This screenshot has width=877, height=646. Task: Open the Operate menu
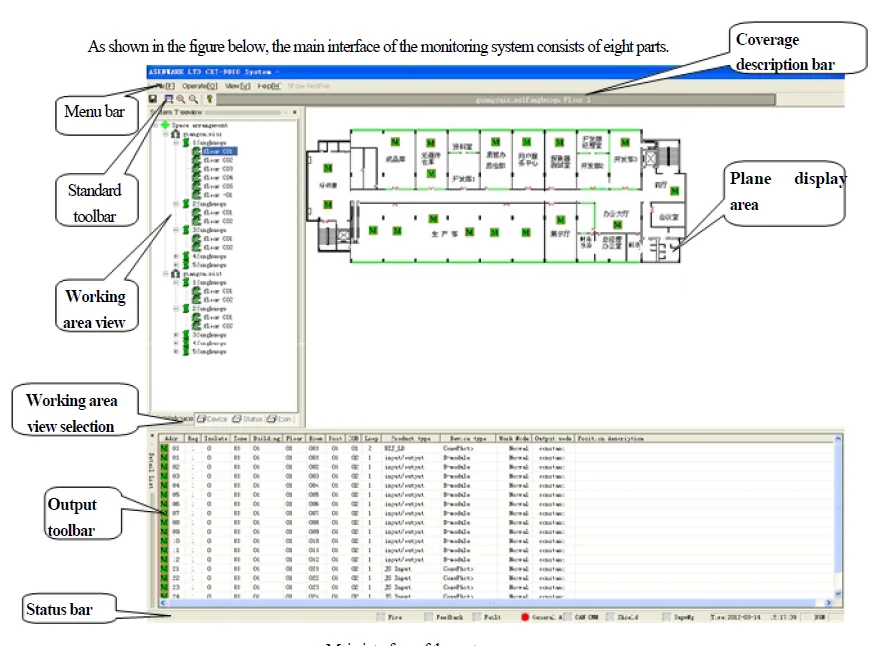coord(200,85)
